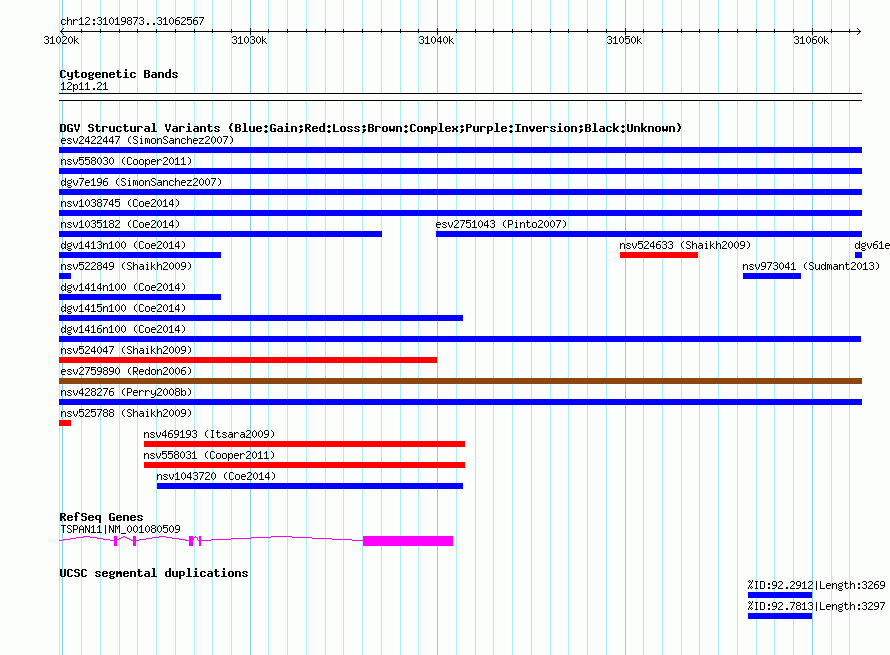Click the large magenta TSPAN11 exon block
The height and width of the screenshot is (655, 890).
pos(408,541)
